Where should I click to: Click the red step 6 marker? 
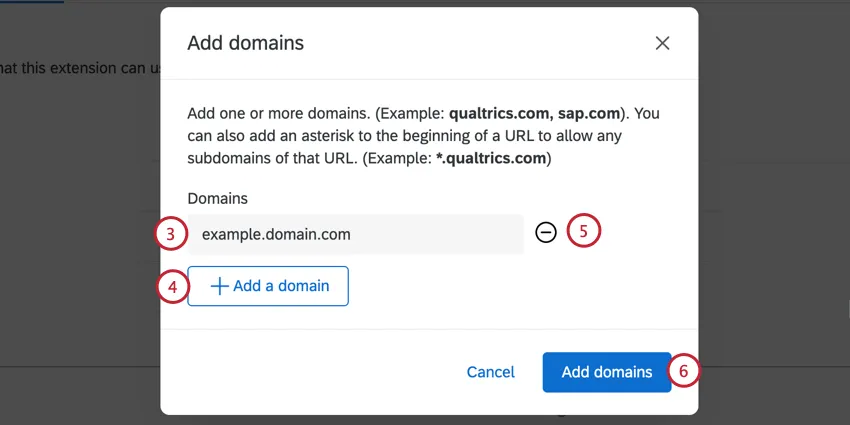[x=683, y=371]
